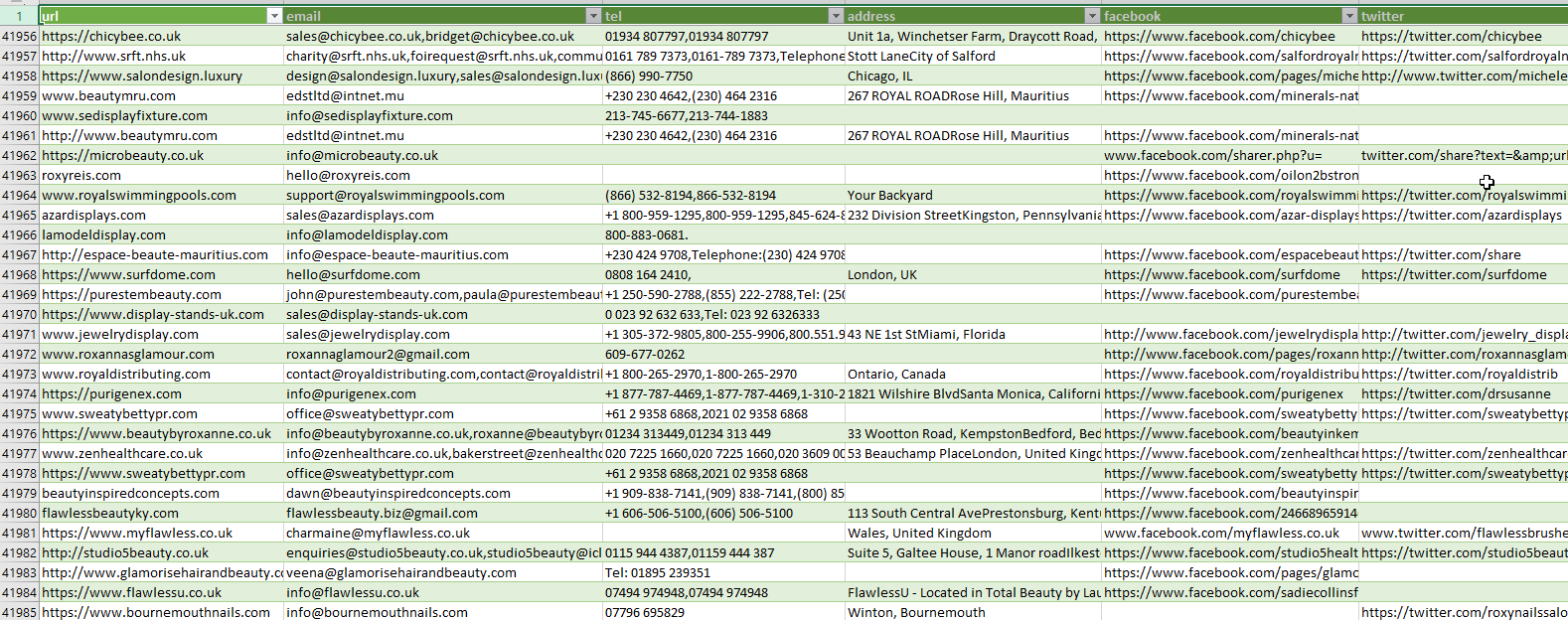Select the https://twitter.com/drsusanne cell

tap(1464, 393)
